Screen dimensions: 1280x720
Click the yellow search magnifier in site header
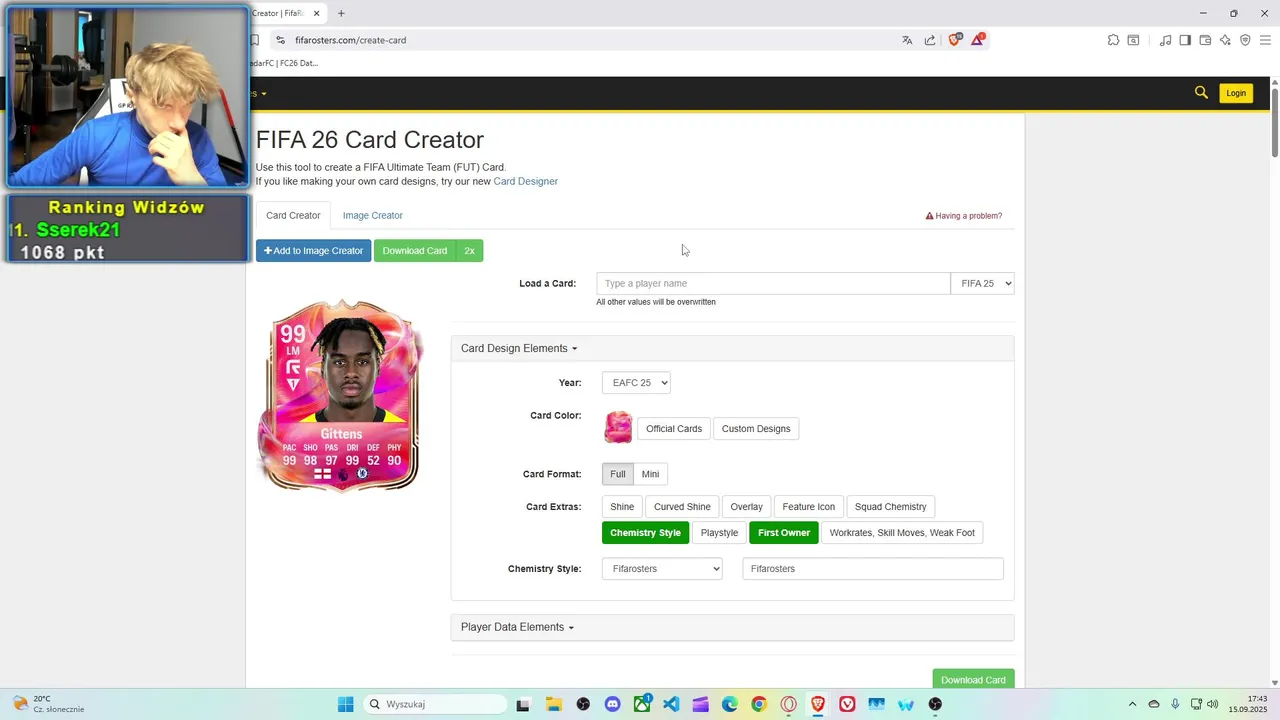point(1201,92)
